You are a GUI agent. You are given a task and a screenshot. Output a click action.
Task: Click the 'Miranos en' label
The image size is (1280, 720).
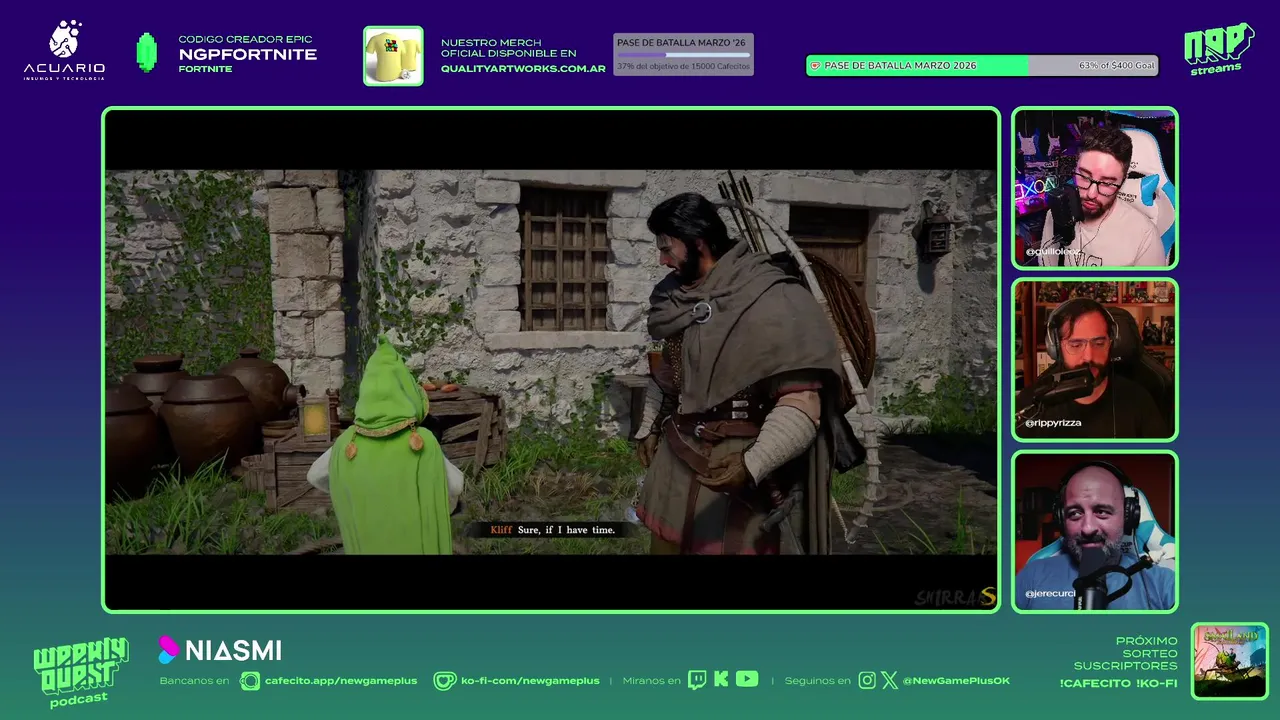pos(651,681)
